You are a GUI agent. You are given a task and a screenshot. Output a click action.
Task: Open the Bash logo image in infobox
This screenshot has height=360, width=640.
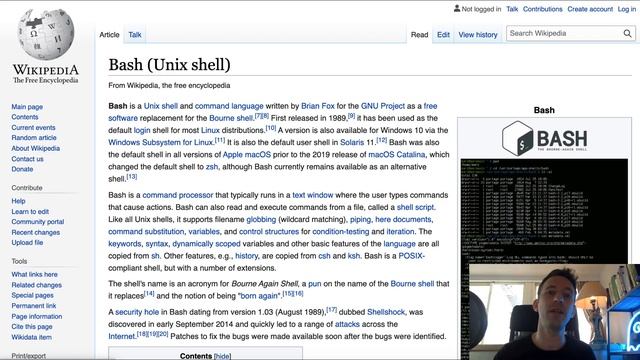544,138
